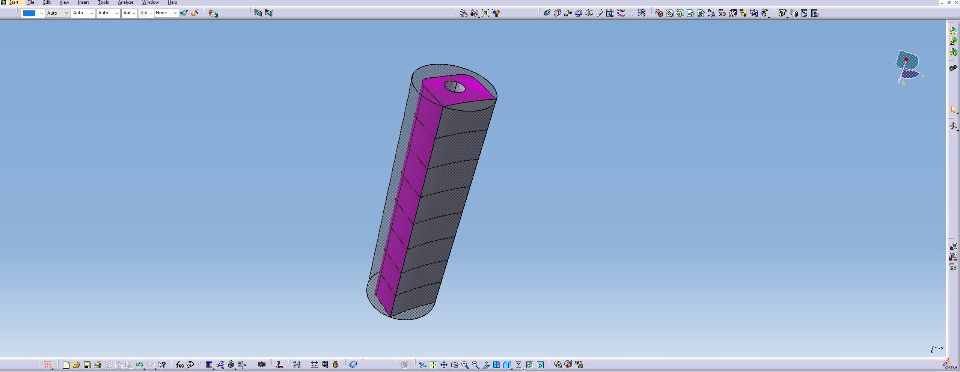Activate the Pan view tool
Viewport: 960px width, 372px height.
click(444, 365)
